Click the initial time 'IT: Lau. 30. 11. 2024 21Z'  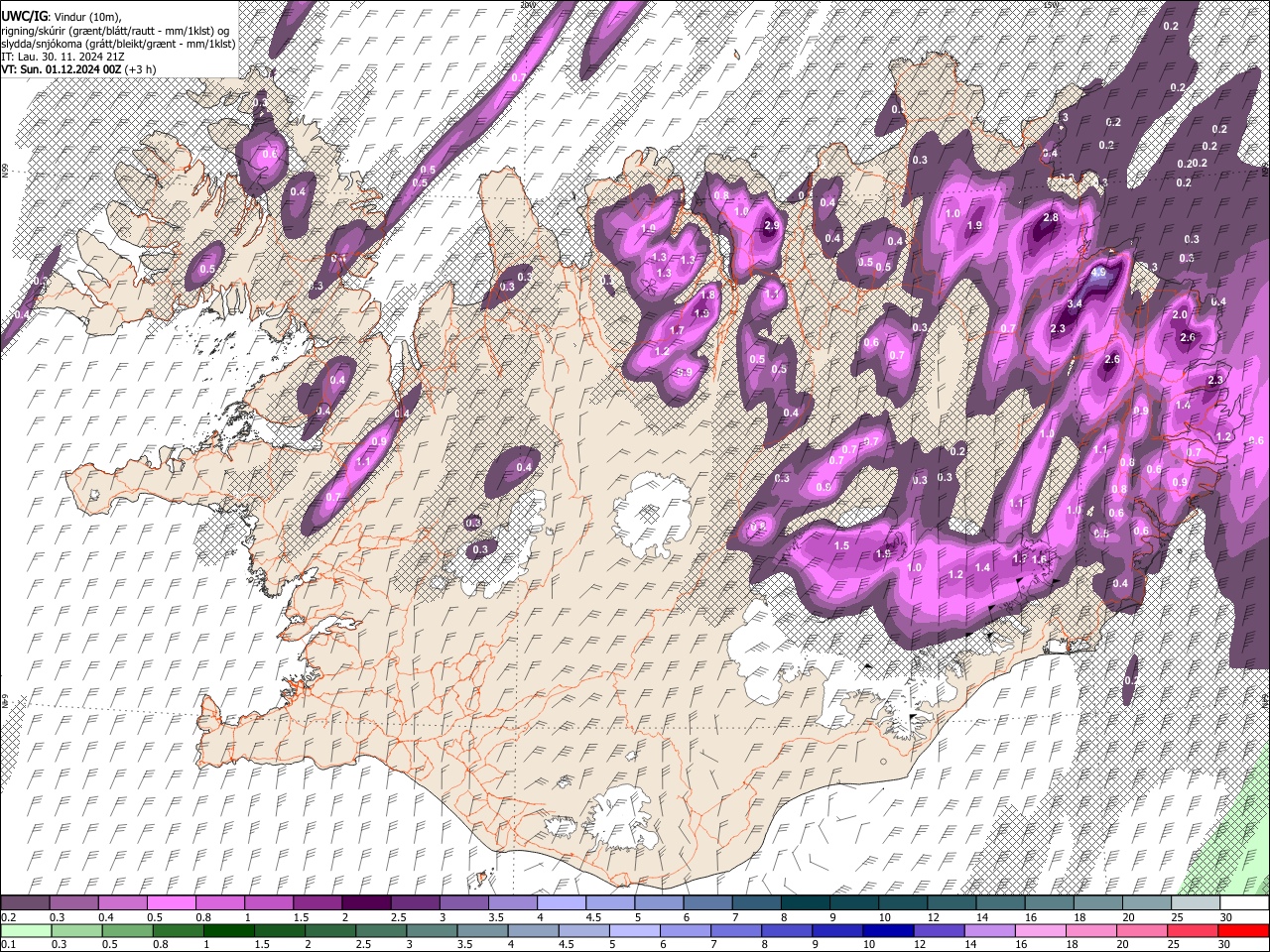[63, 57]
